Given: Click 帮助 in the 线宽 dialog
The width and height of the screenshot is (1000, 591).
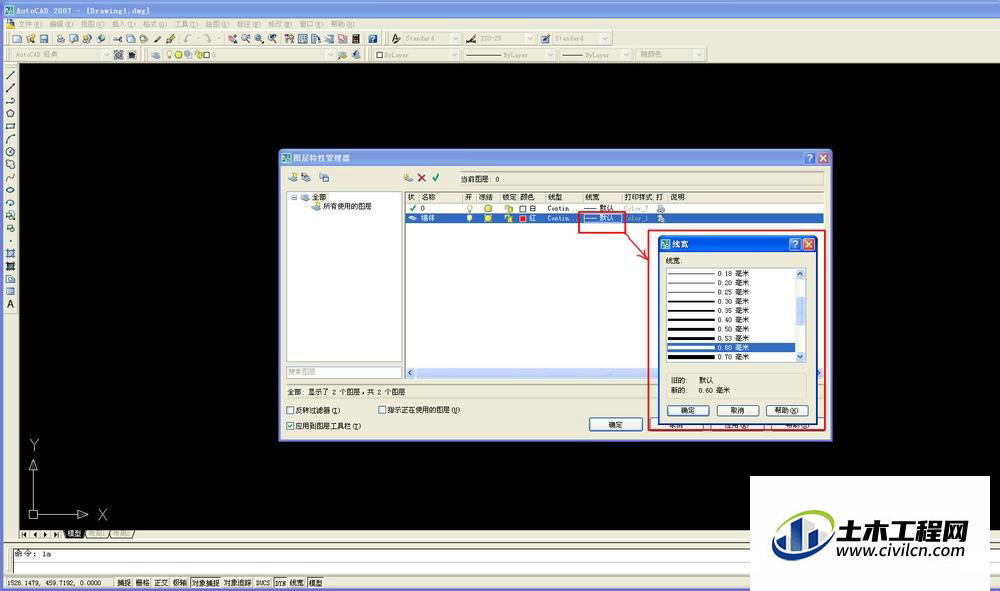Looking at the screenshot, I should click(786, 411).
